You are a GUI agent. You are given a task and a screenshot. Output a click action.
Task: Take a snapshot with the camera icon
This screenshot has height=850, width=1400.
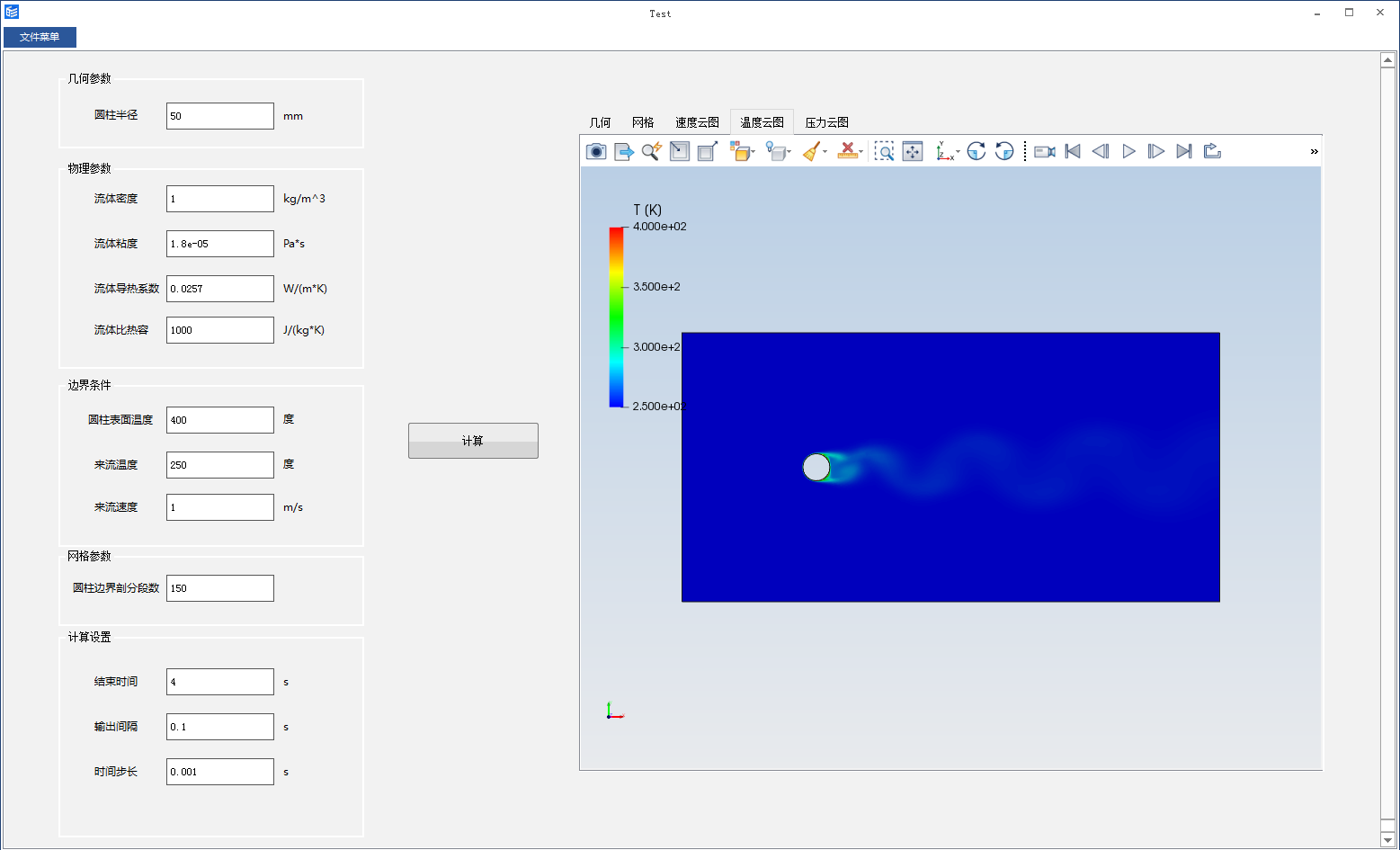pyautogui.click(x=596, y=151)
